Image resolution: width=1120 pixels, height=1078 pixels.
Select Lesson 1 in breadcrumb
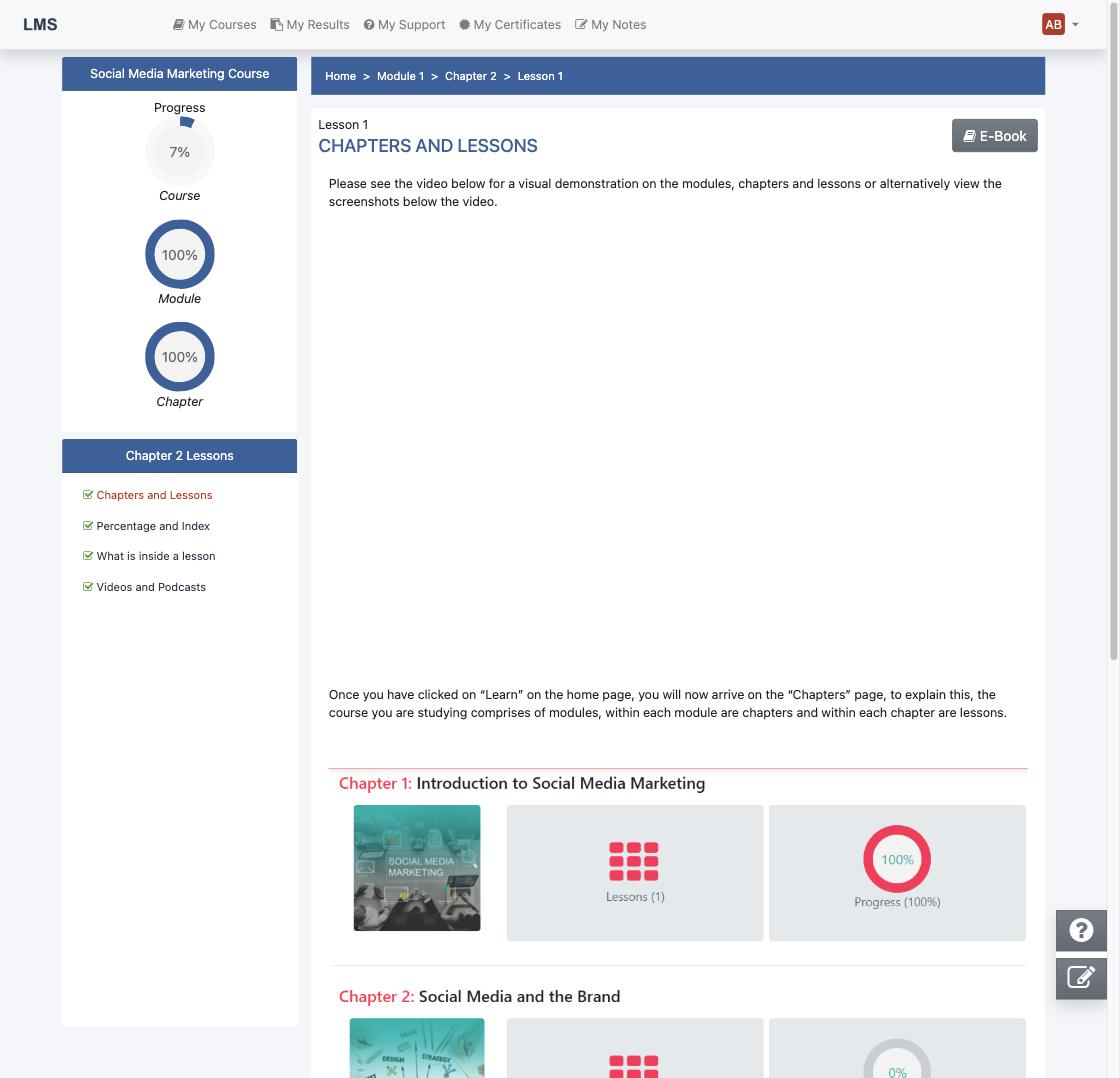[x=540, y=76]
